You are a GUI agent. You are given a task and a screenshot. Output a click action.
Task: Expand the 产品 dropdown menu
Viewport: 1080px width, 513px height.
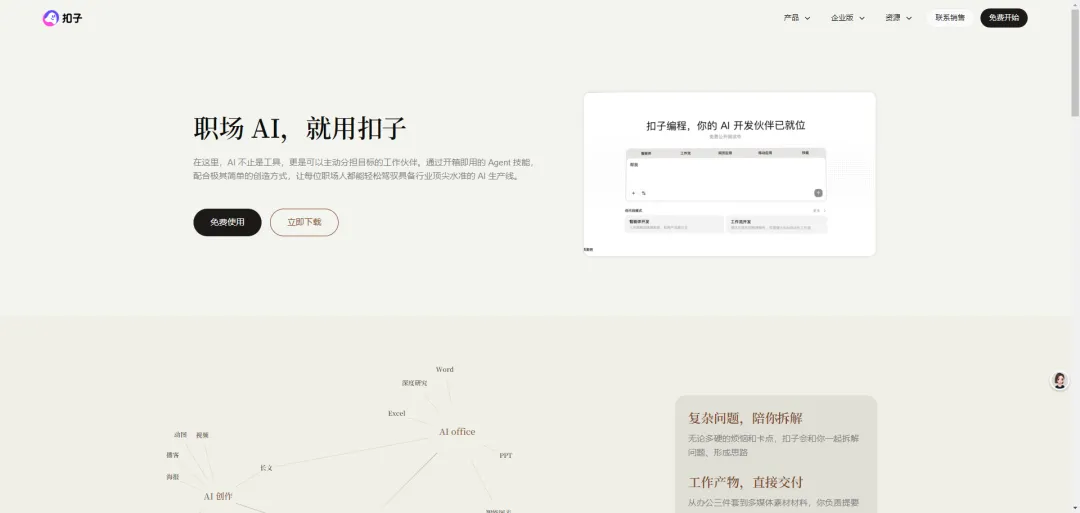pyautogui.click(x=797, y=18)
